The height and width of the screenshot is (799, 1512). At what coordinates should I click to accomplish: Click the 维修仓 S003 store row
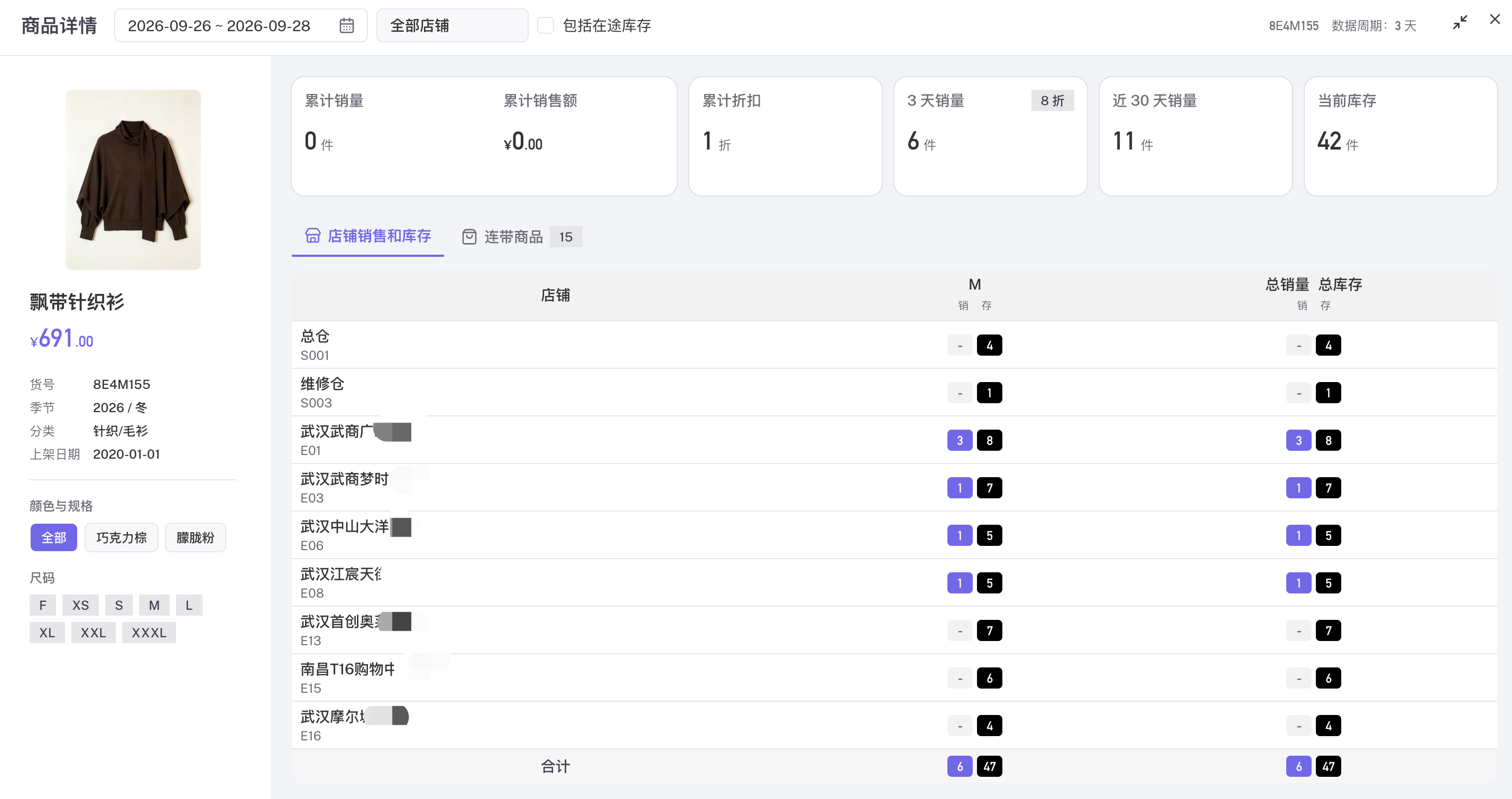click(x=894, y=393)
